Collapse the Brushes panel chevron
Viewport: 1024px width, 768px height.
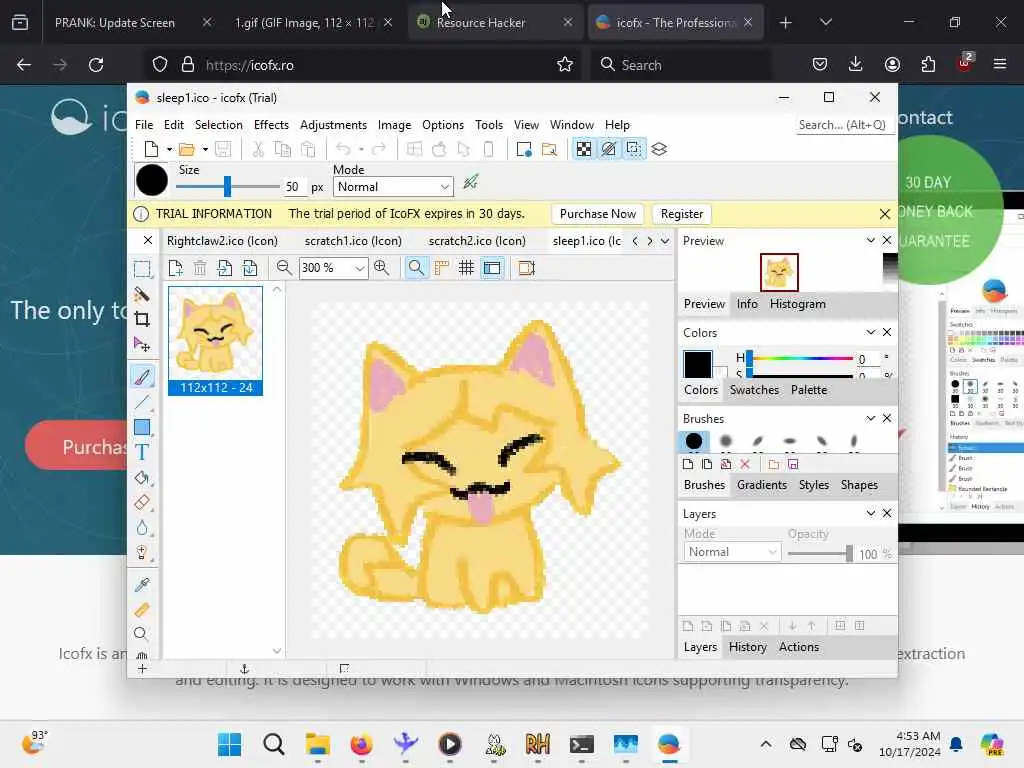click(x=871, y=418)
